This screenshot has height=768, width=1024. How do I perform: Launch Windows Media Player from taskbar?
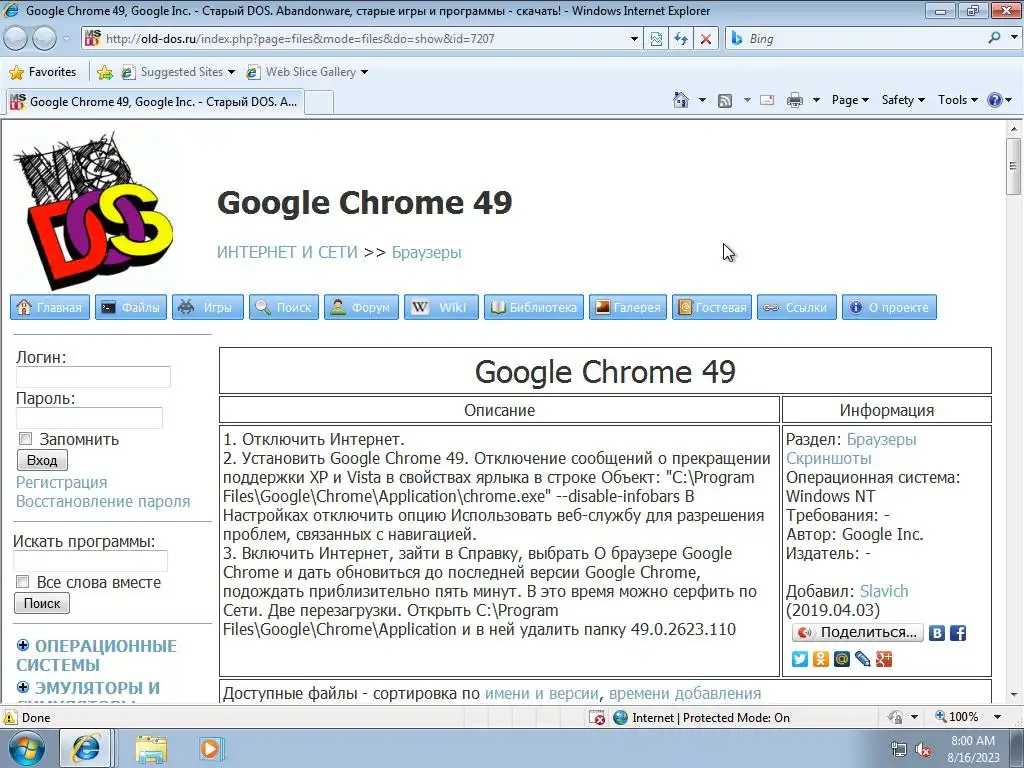pos(210,748)
